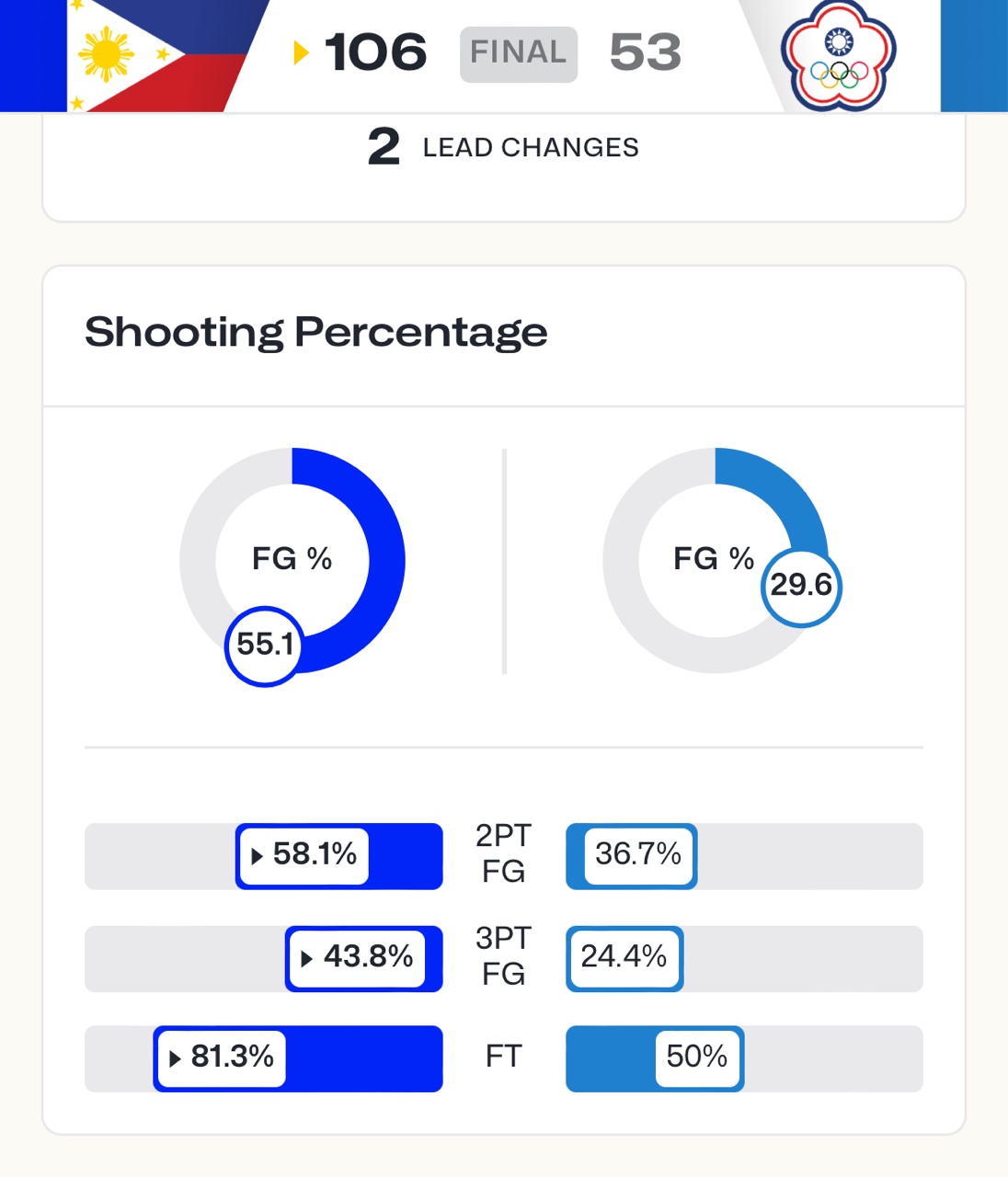Tap the Shooting Percentage section heading

[315, 333]
